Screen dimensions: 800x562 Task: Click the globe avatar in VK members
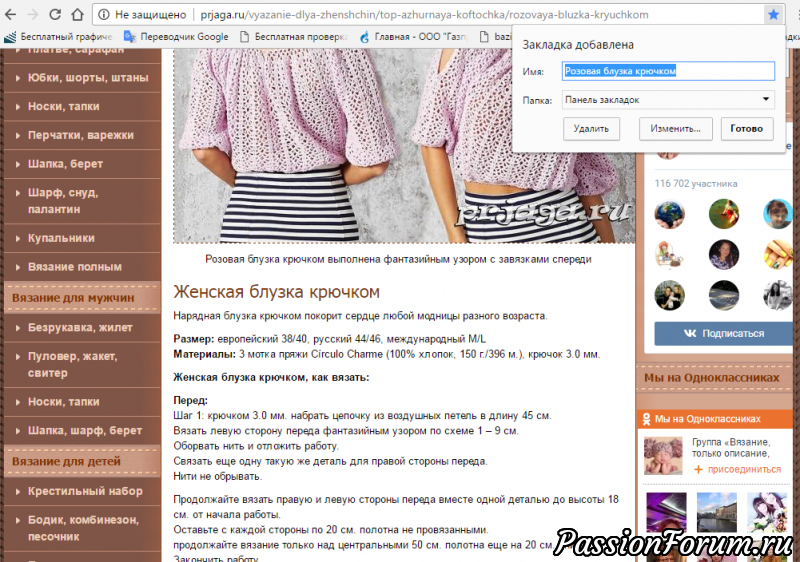[669, 214]
